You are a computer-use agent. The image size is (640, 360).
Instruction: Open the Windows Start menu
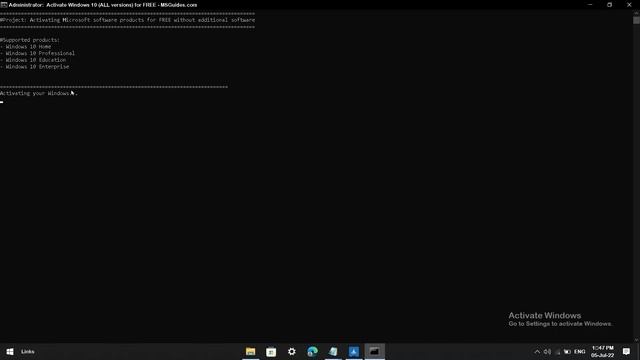point(10,351)
